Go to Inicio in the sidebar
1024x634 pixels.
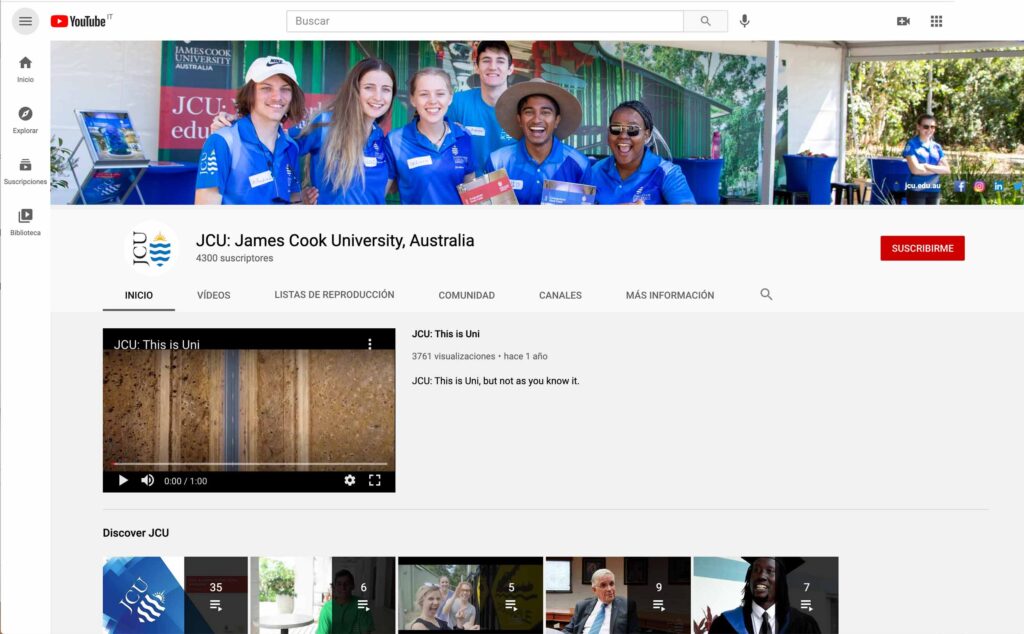point(25,69)
